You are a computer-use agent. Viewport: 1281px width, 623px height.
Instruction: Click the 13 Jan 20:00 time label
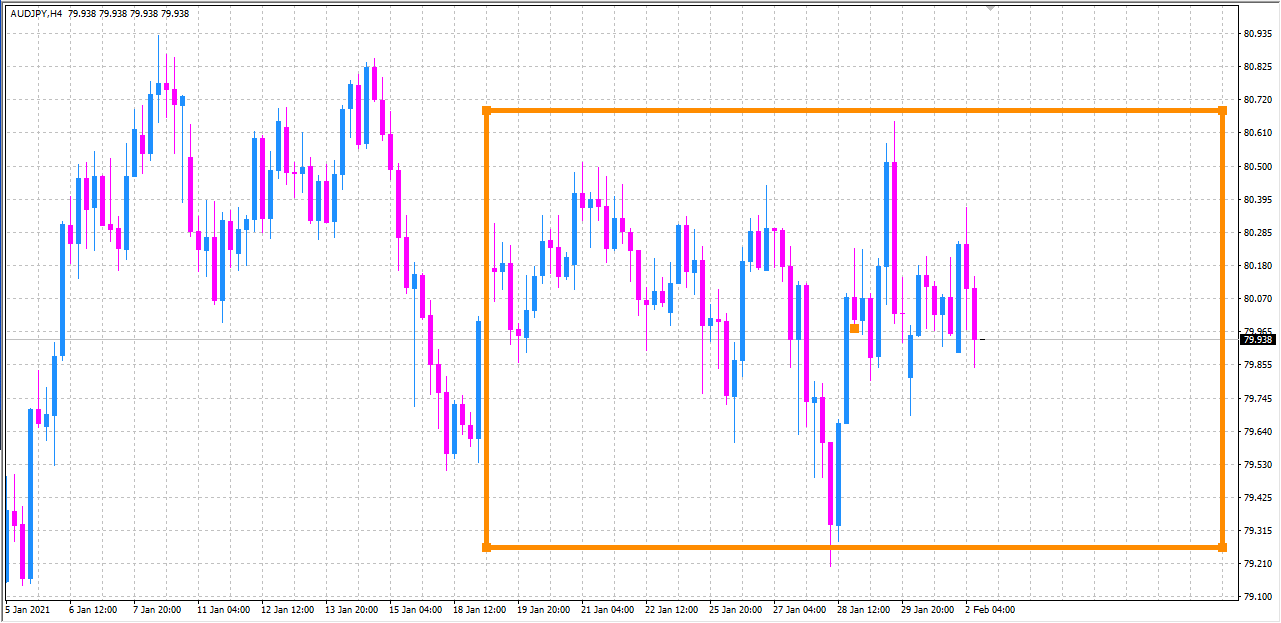tap(351, 609)
